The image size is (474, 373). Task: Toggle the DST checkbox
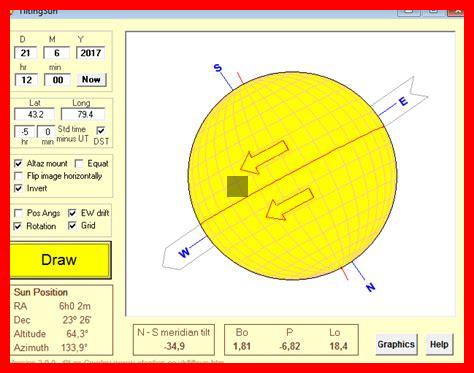(x=100, y=130)
